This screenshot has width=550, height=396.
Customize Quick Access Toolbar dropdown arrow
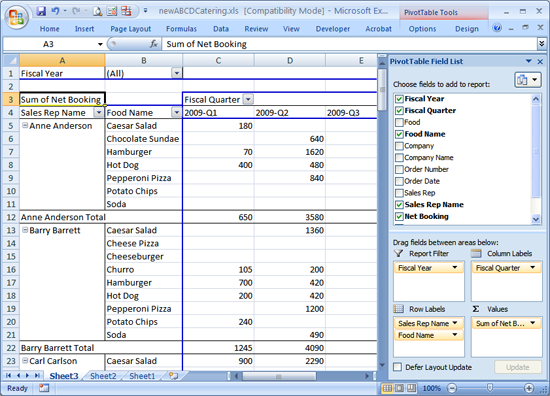click(145, 11)
